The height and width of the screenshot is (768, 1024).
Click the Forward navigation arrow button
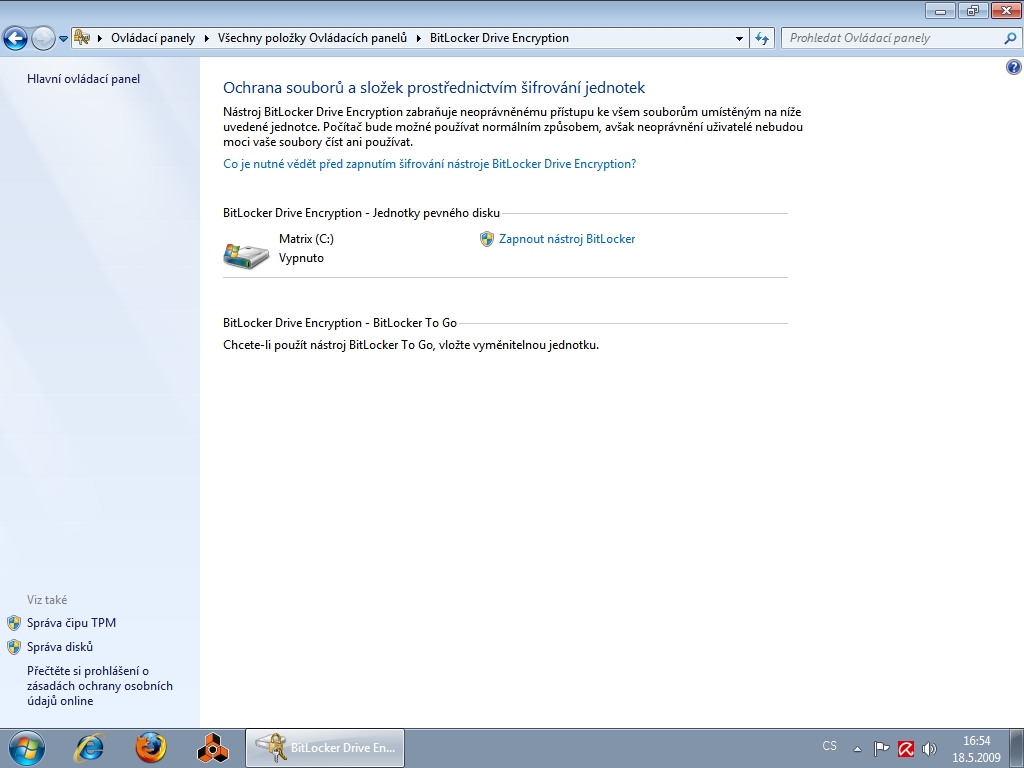pyautogui.click(x=43, y=38)
